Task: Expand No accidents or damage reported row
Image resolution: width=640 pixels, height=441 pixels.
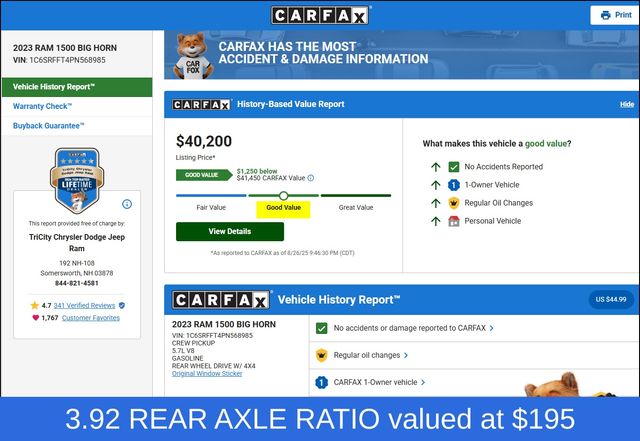Action: click(474, 328)
